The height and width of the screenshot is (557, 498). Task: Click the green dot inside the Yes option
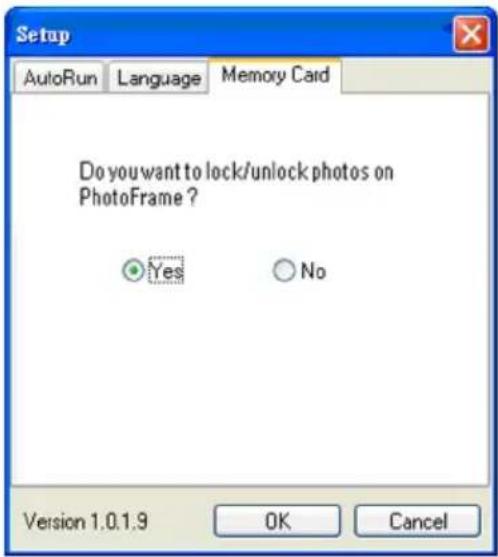click(x=134, y=271)
